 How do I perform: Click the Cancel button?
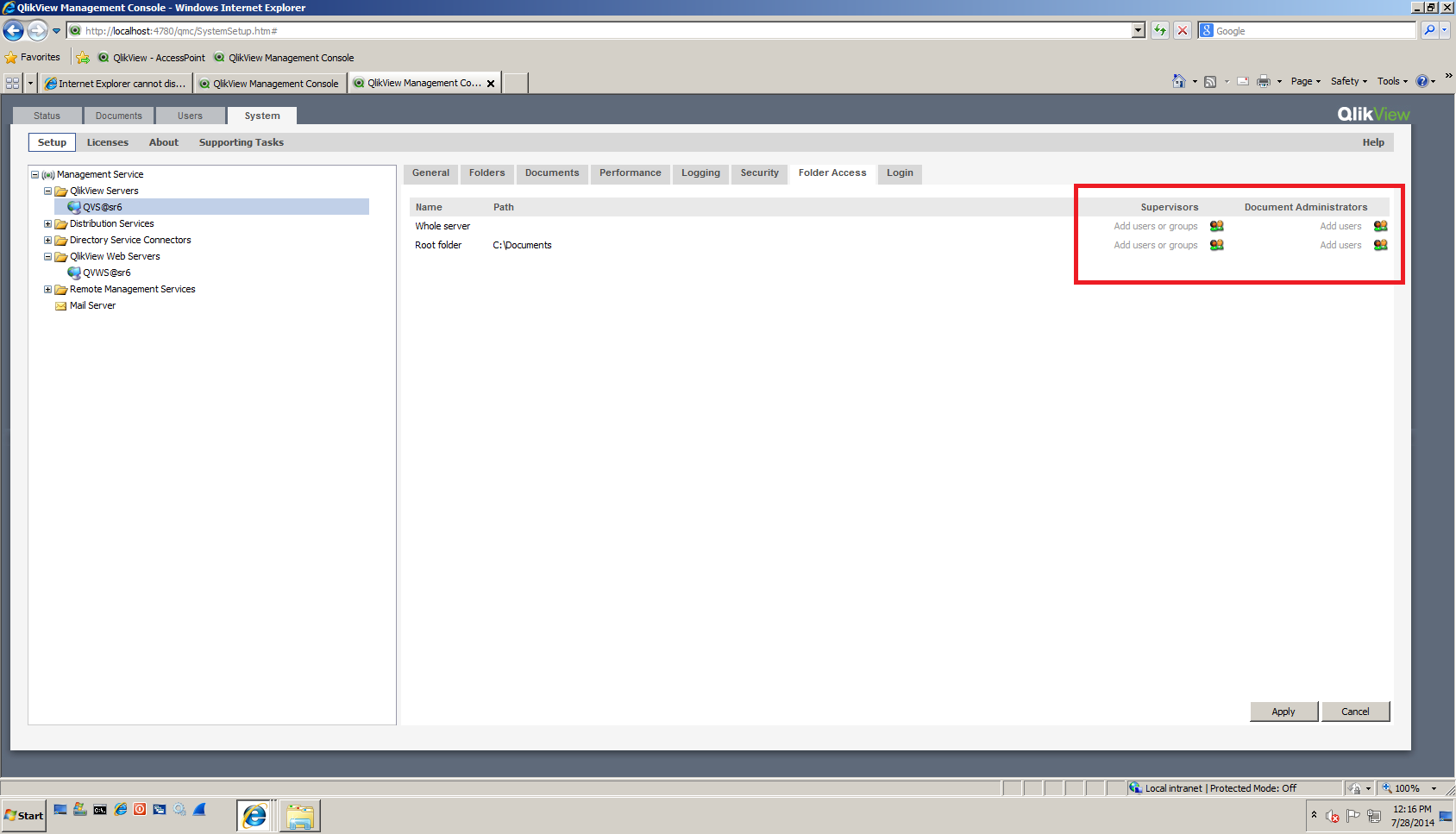click(x=1355, y=712)
